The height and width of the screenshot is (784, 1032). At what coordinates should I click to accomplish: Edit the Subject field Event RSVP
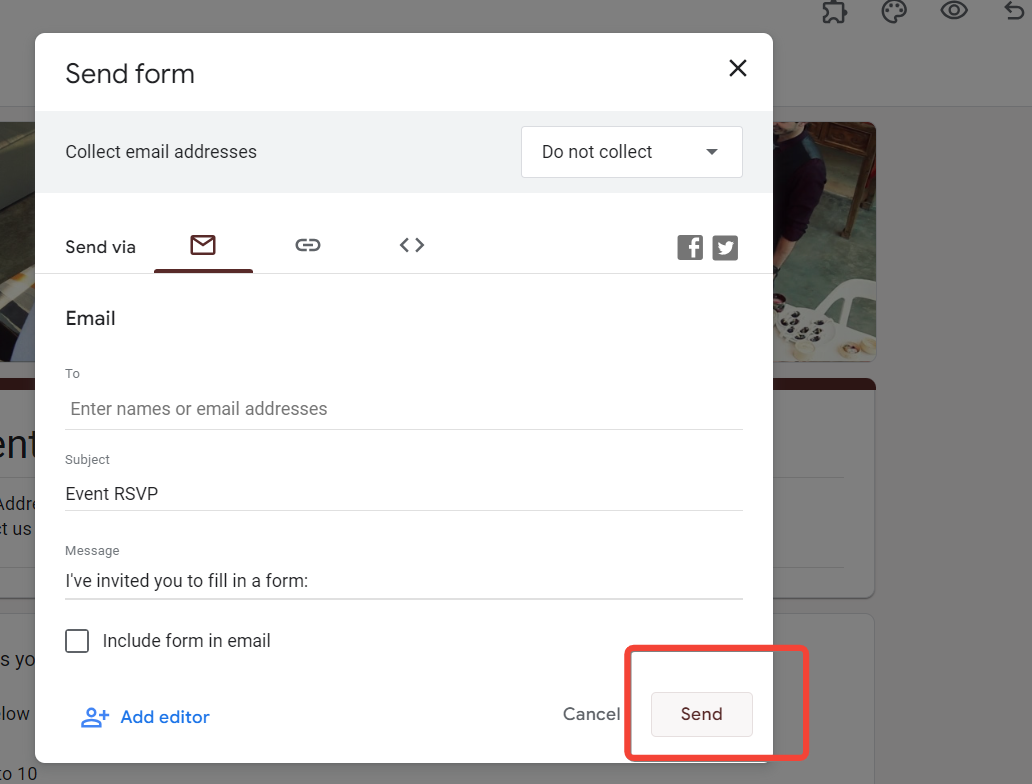[x=403, y=494]
